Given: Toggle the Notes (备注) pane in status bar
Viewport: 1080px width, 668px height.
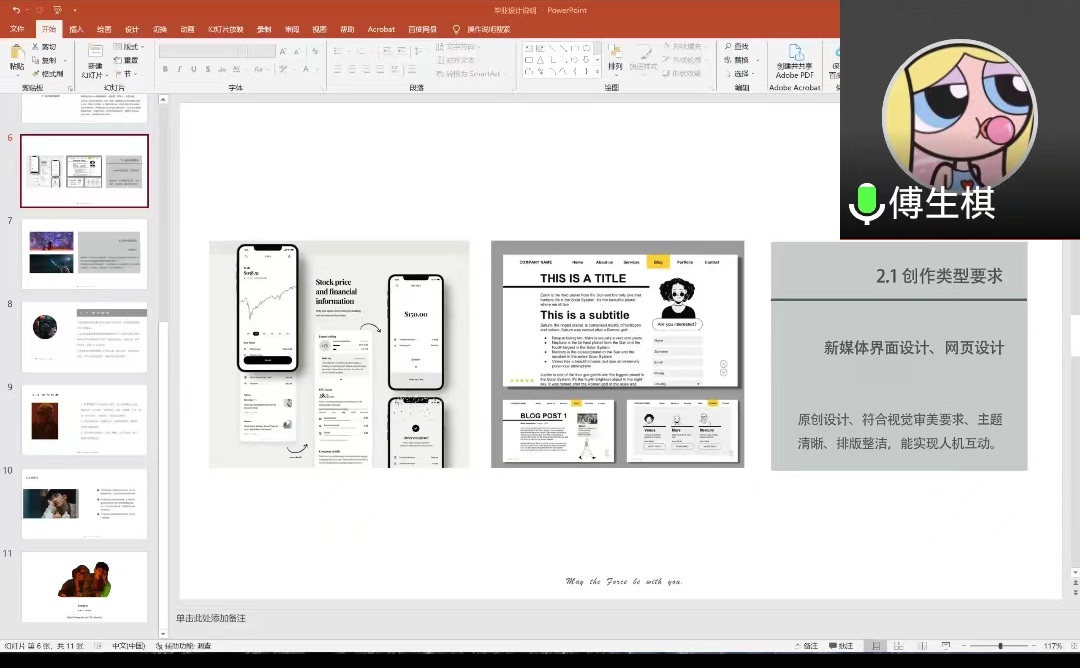Looking at the screenshot, I should click(804, 647).
